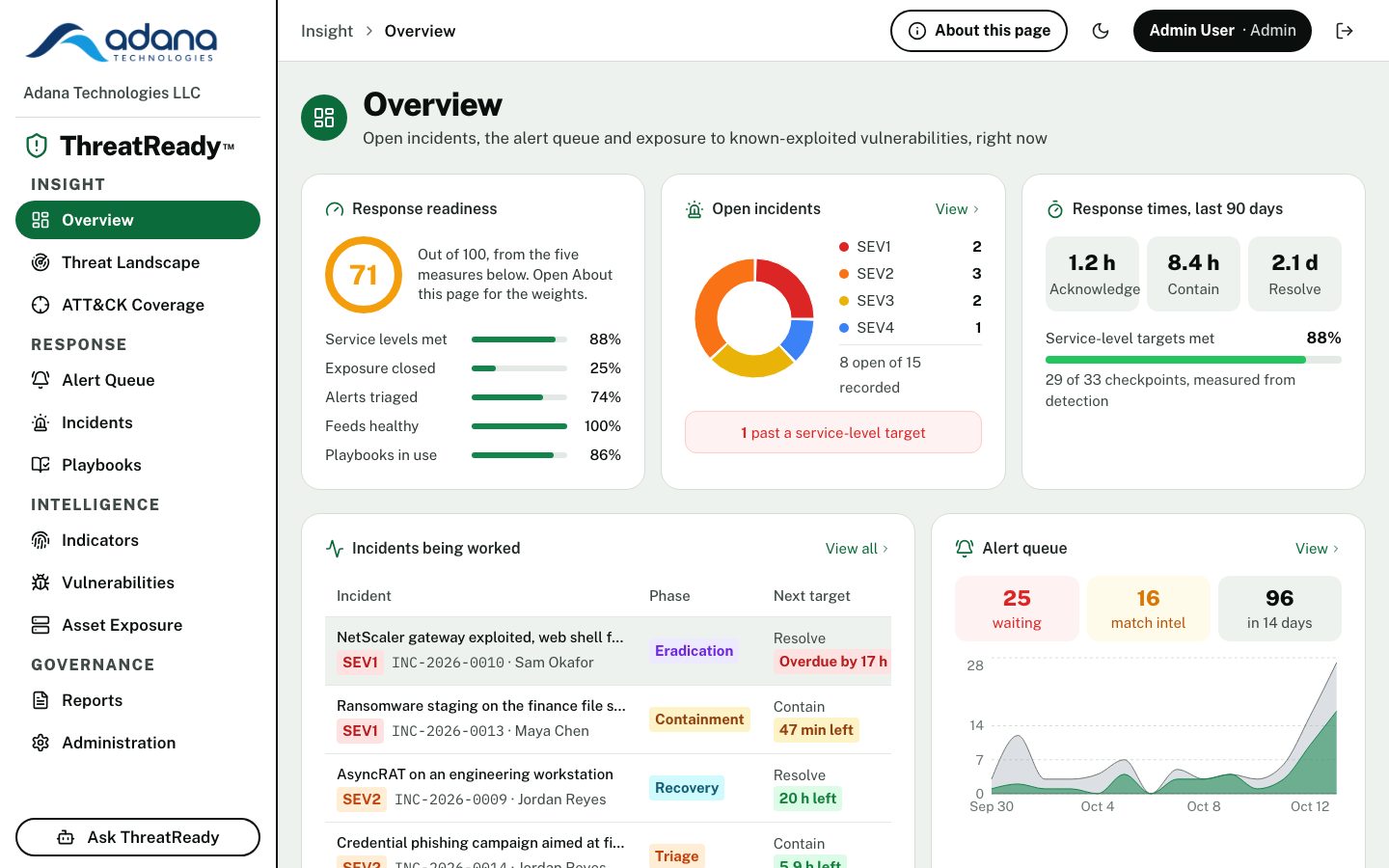This screenshot has width=1389, height=868.
Task: Open Reports document icon
Action: tap(41, 700)
